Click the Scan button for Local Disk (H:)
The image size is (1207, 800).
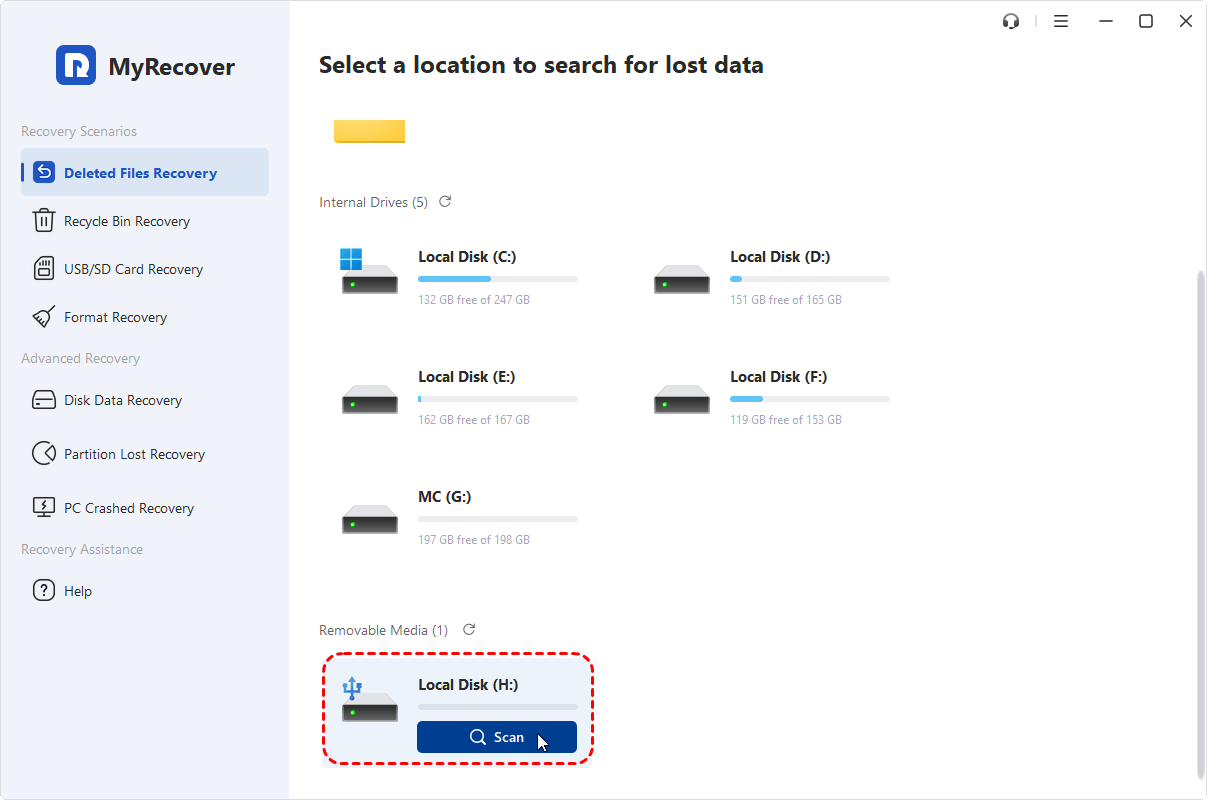(497, 737)
